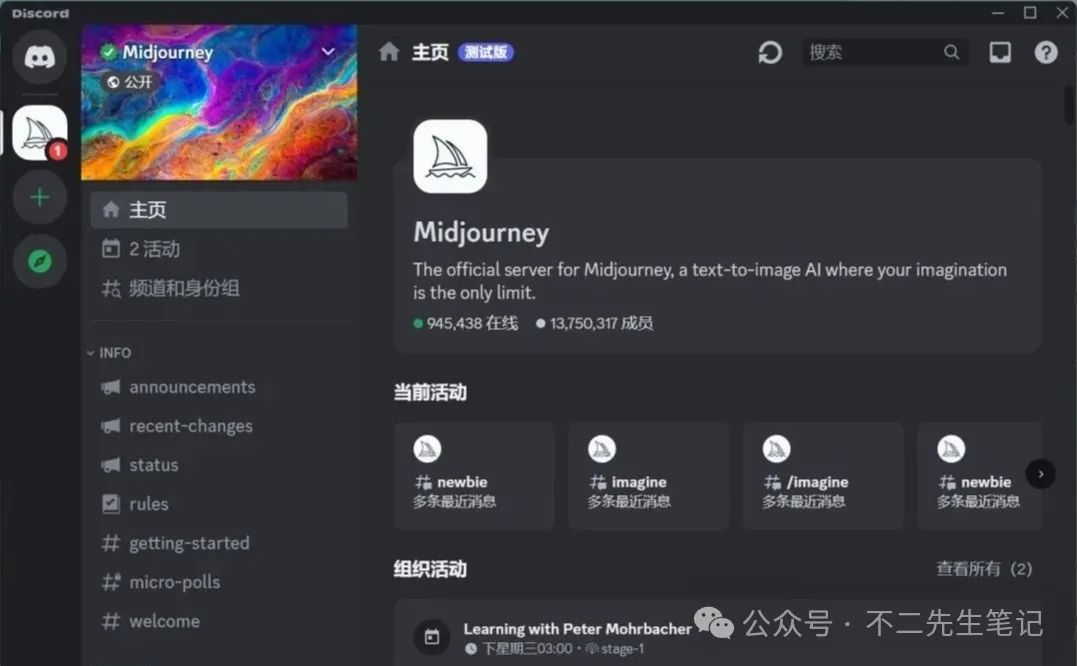Open the getting-started channel
1077x666 pixels.
click(219, 543)
